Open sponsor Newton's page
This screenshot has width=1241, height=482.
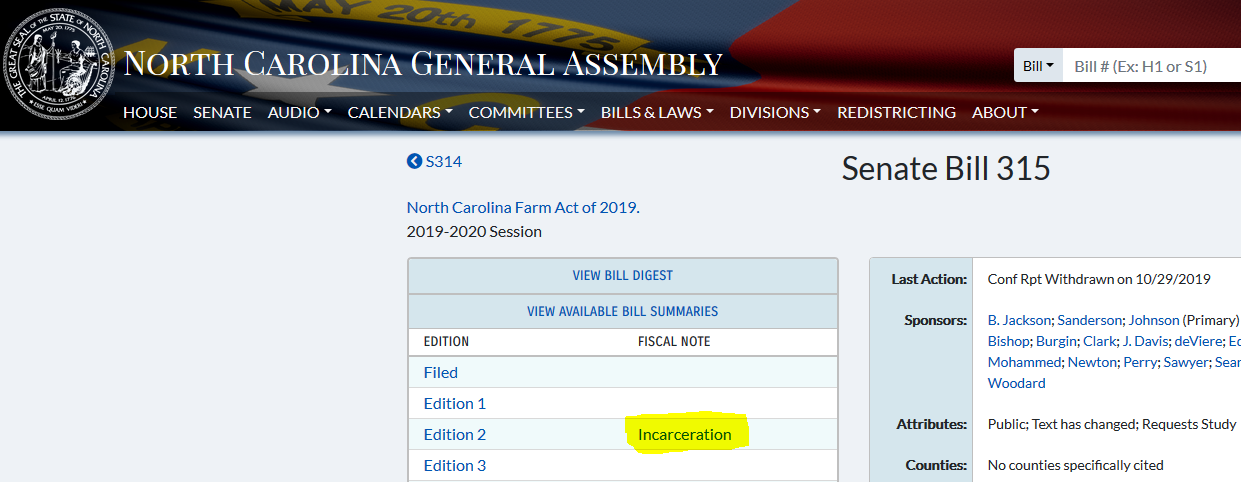(1092, 362)
